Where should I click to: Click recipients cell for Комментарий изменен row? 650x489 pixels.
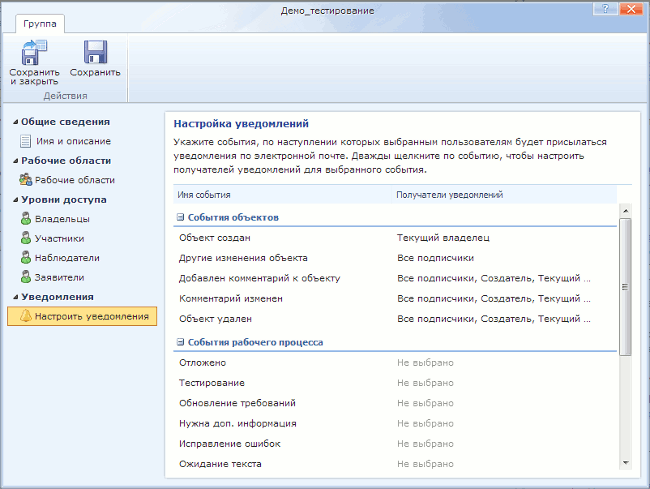pyautogui.click(x=494, y=299)
